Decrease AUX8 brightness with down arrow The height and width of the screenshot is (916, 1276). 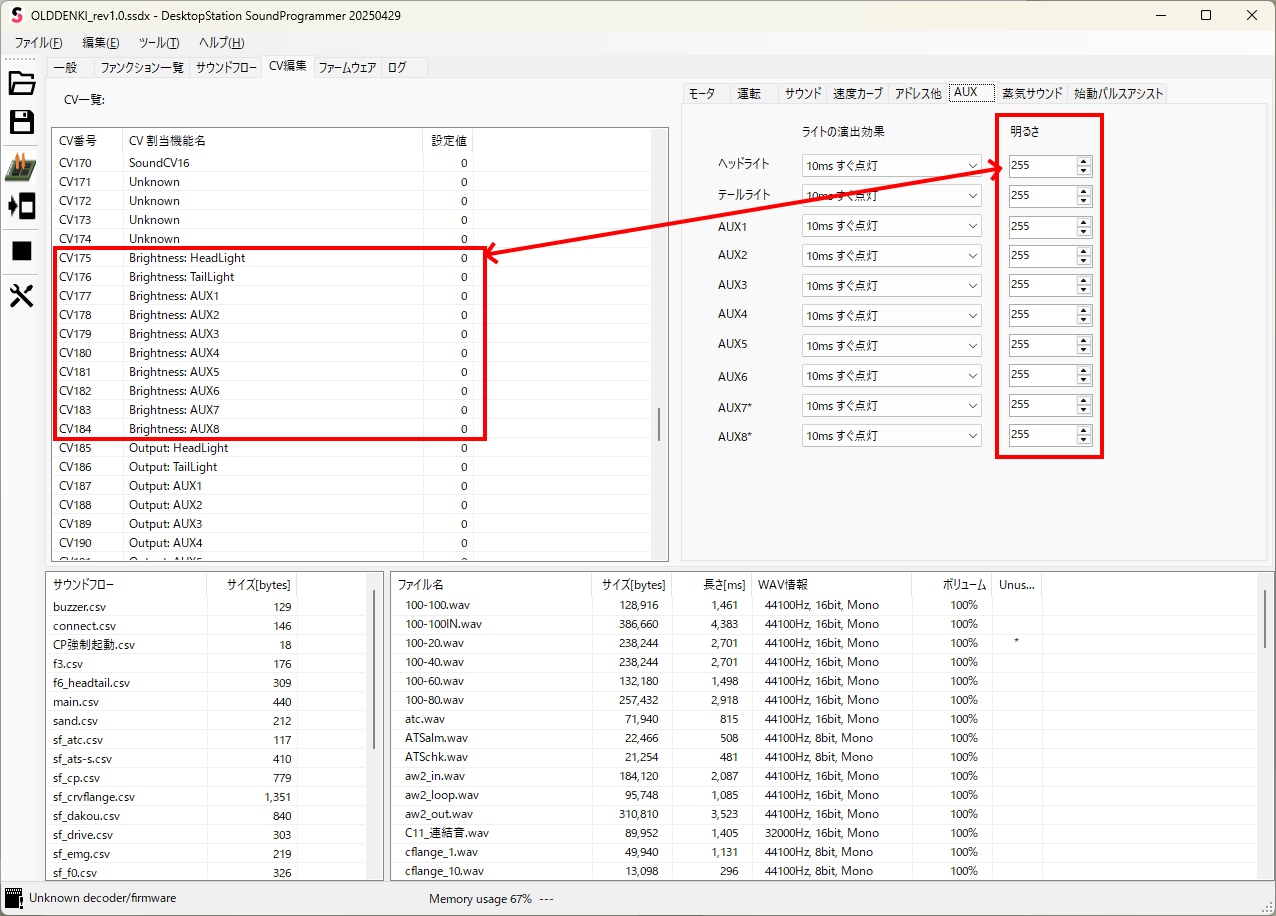[x=1083, y=440]
